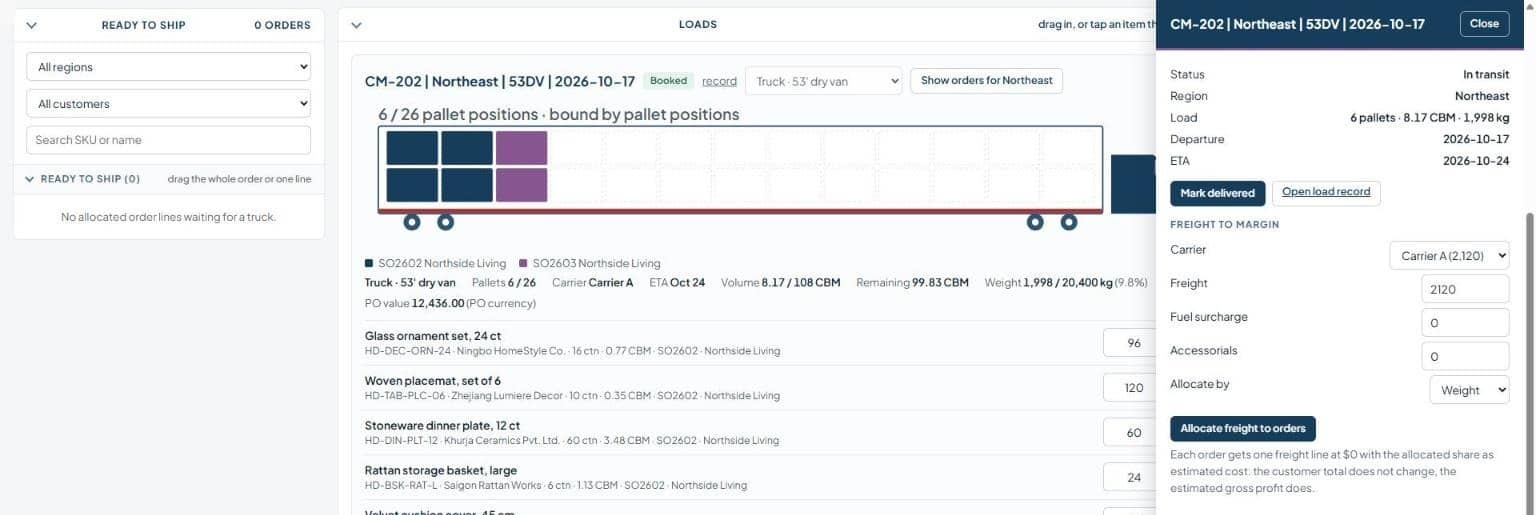
Task: Click the Mark delivered button
Action: [x=1217, y=193]
